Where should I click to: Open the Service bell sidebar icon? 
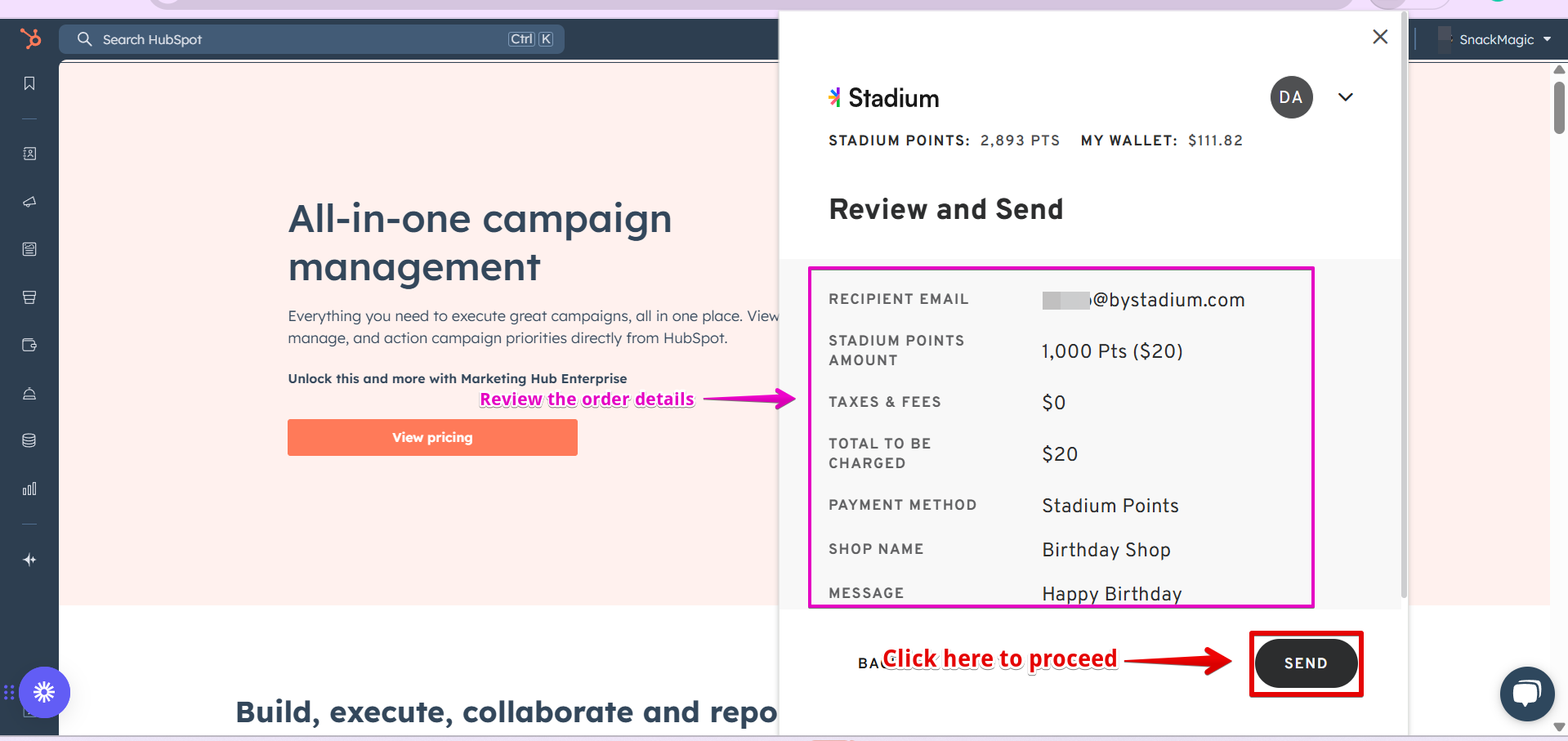click(29, 393)
